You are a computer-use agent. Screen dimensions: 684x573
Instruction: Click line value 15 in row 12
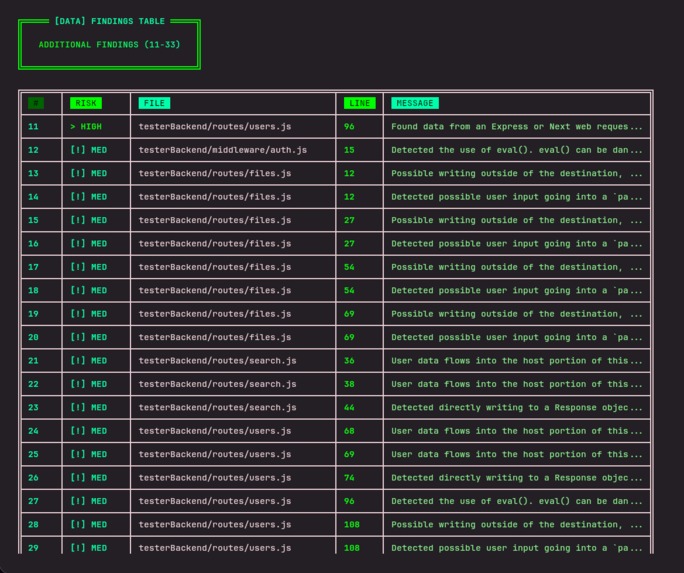[349, 150]
